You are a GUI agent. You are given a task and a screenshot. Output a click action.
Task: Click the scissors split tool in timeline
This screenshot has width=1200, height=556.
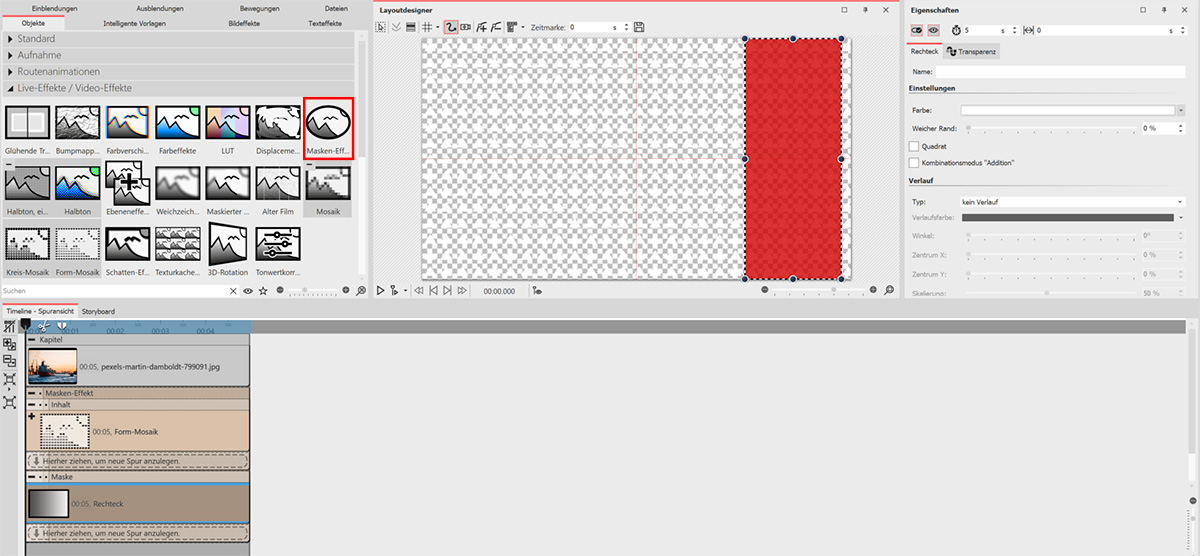coord(44,326)
